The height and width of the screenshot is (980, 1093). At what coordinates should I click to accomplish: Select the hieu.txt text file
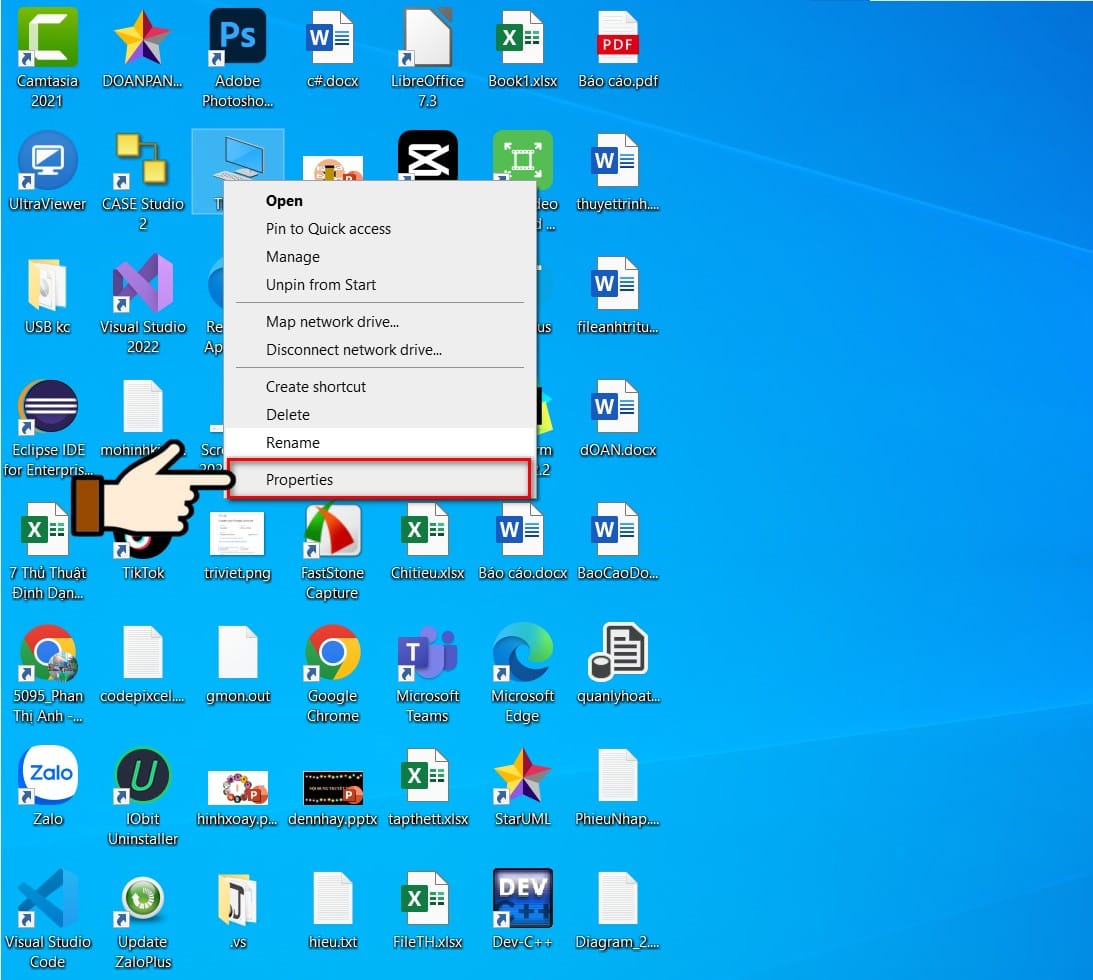point(333,898)
